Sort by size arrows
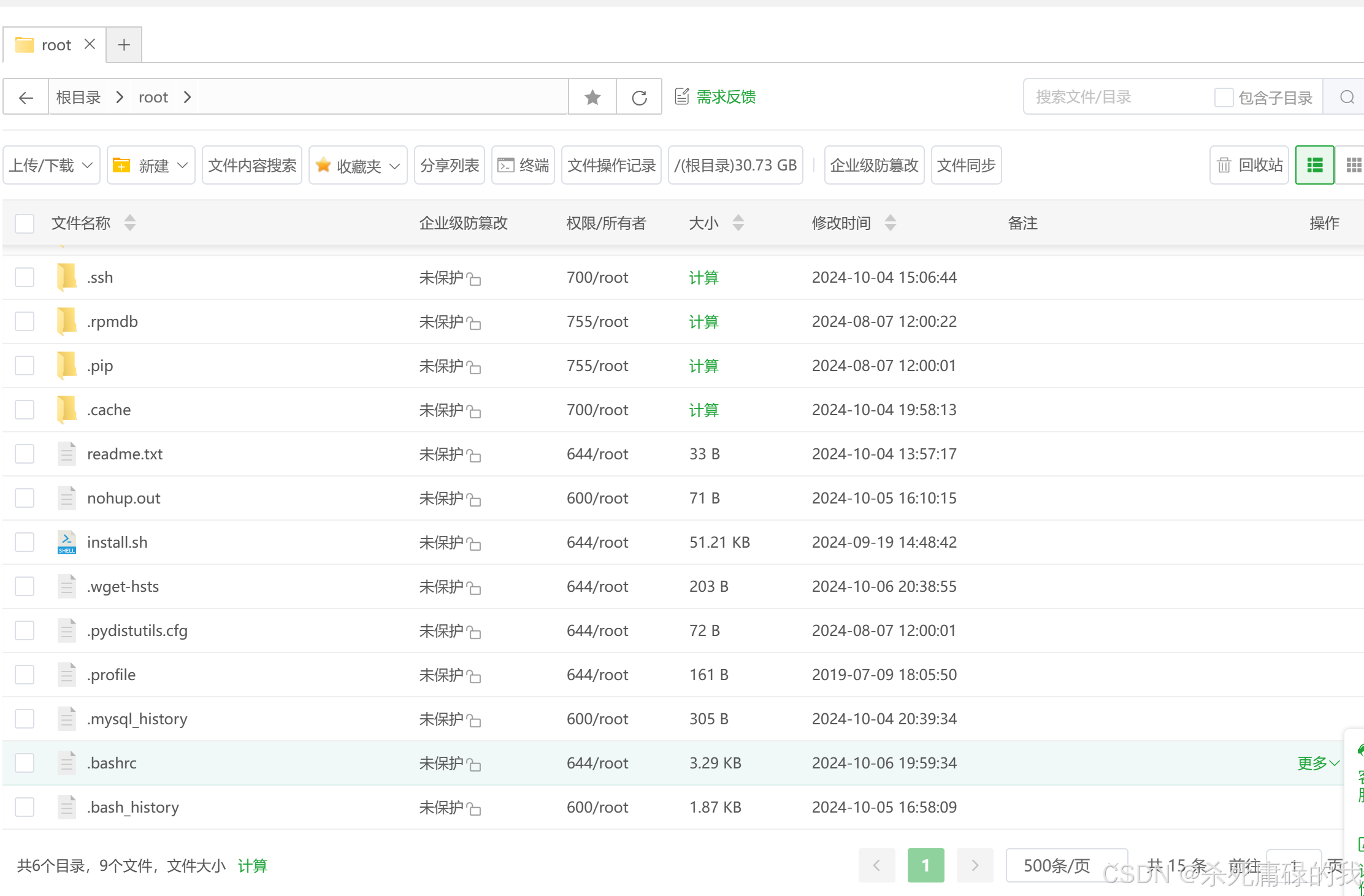The height and width of the screenshot is (896, 1364). tap(738, 223)
